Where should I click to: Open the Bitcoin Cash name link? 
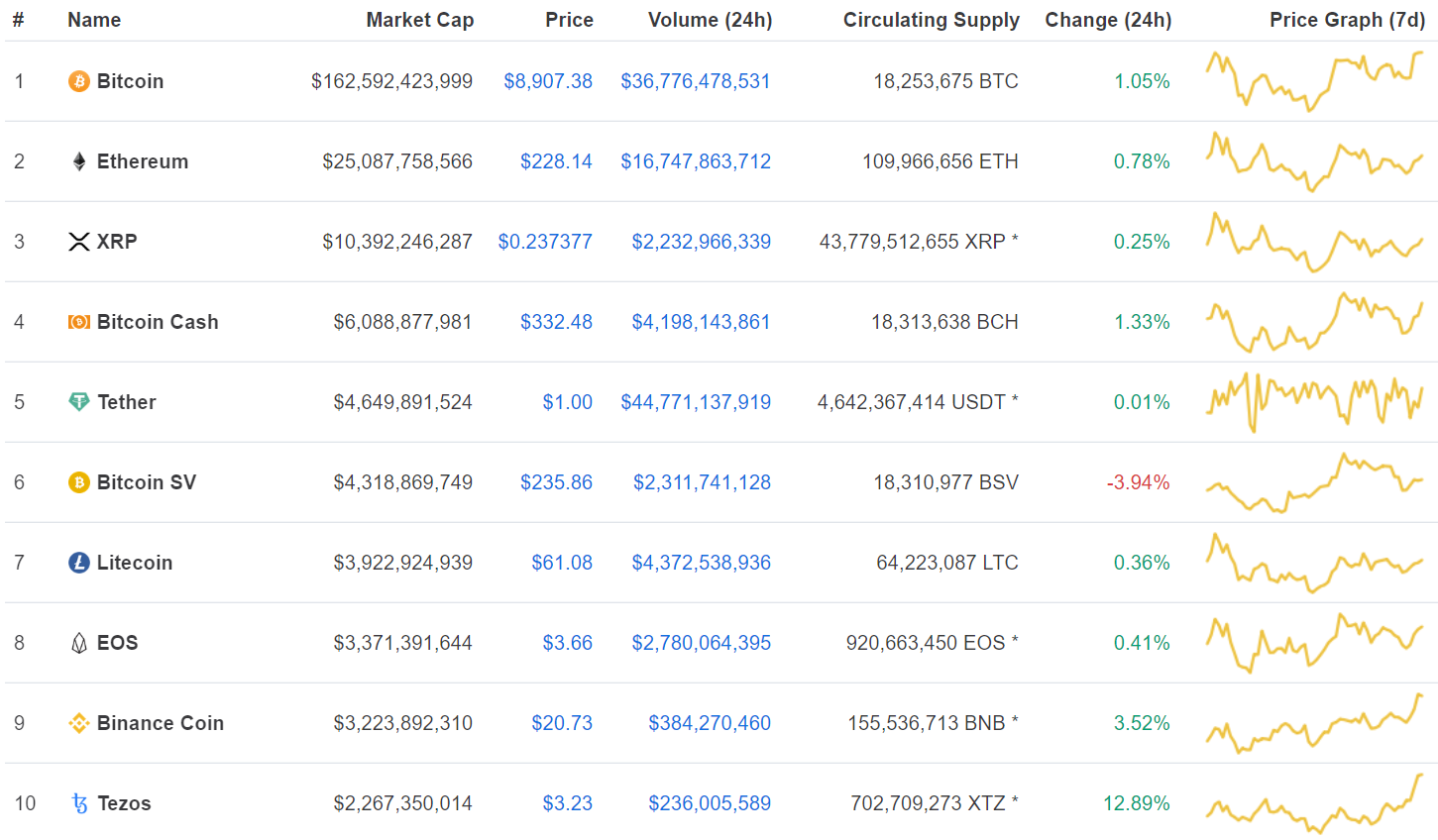158,322
